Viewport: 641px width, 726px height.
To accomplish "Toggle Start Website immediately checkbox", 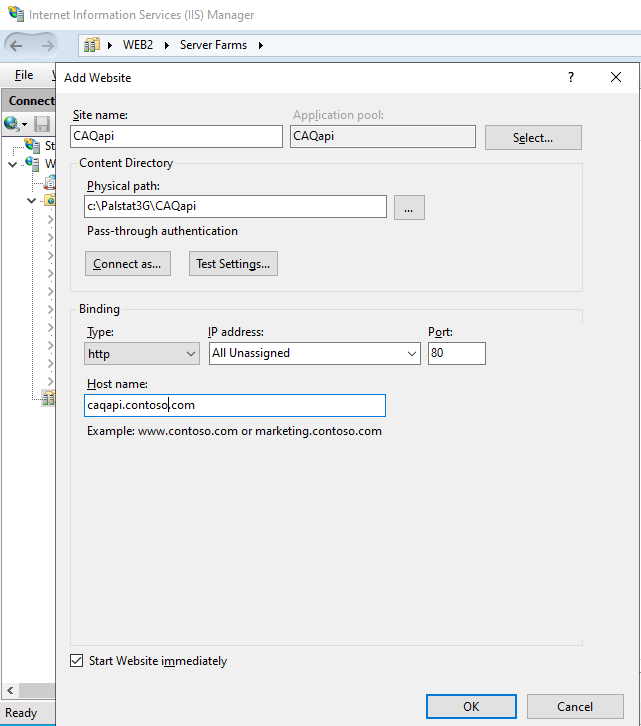I will coord(76,660).
